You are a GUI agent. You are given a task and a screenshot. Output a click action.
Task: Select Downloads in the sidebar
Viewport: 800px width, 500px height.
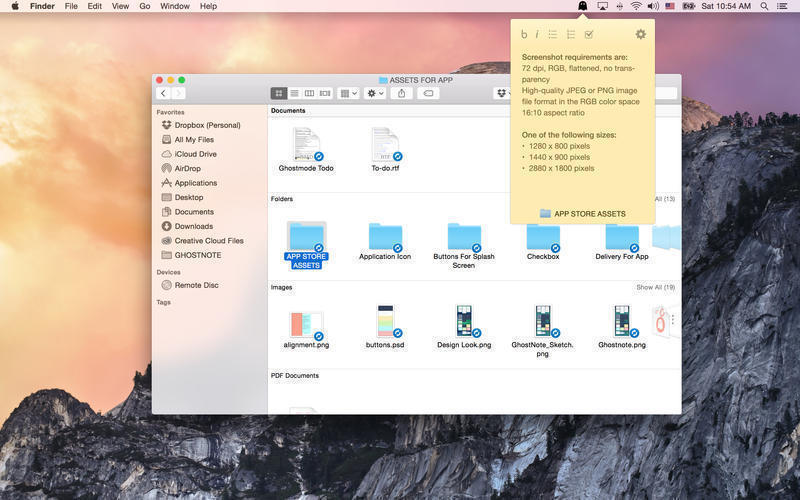click(193, 226)
